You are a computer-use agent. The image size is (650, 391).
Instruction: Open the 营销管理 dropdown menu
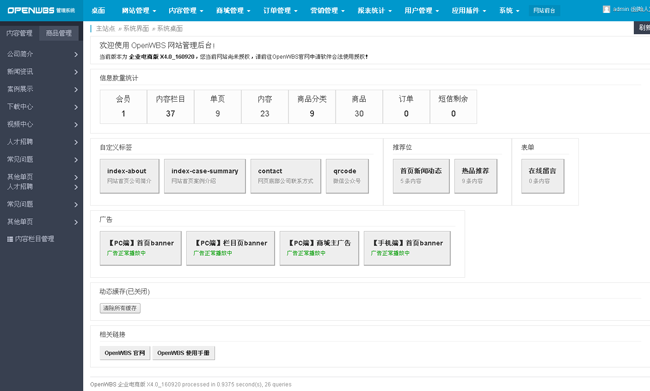(x=327, y=10)
